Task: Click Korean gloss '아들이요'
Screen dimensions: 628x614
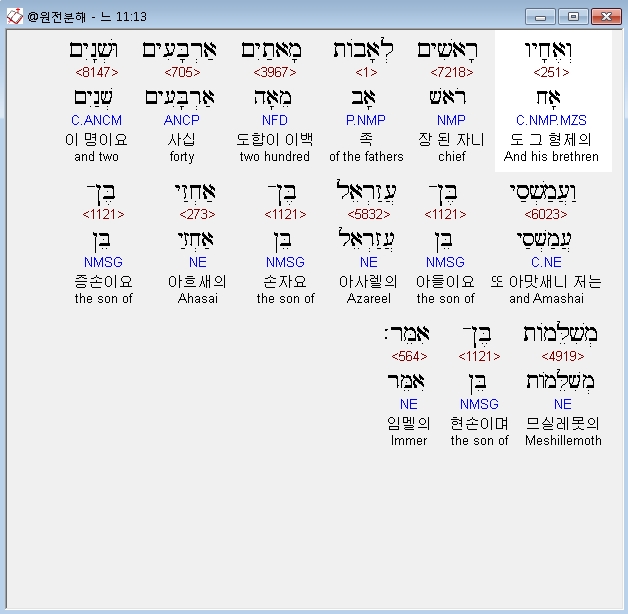Action: (x=445, y=282)
